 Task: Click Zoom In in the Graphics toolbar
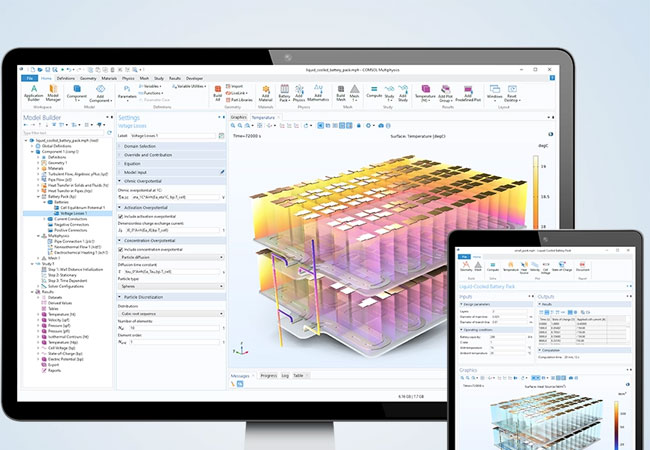click(x=233, y=126)
